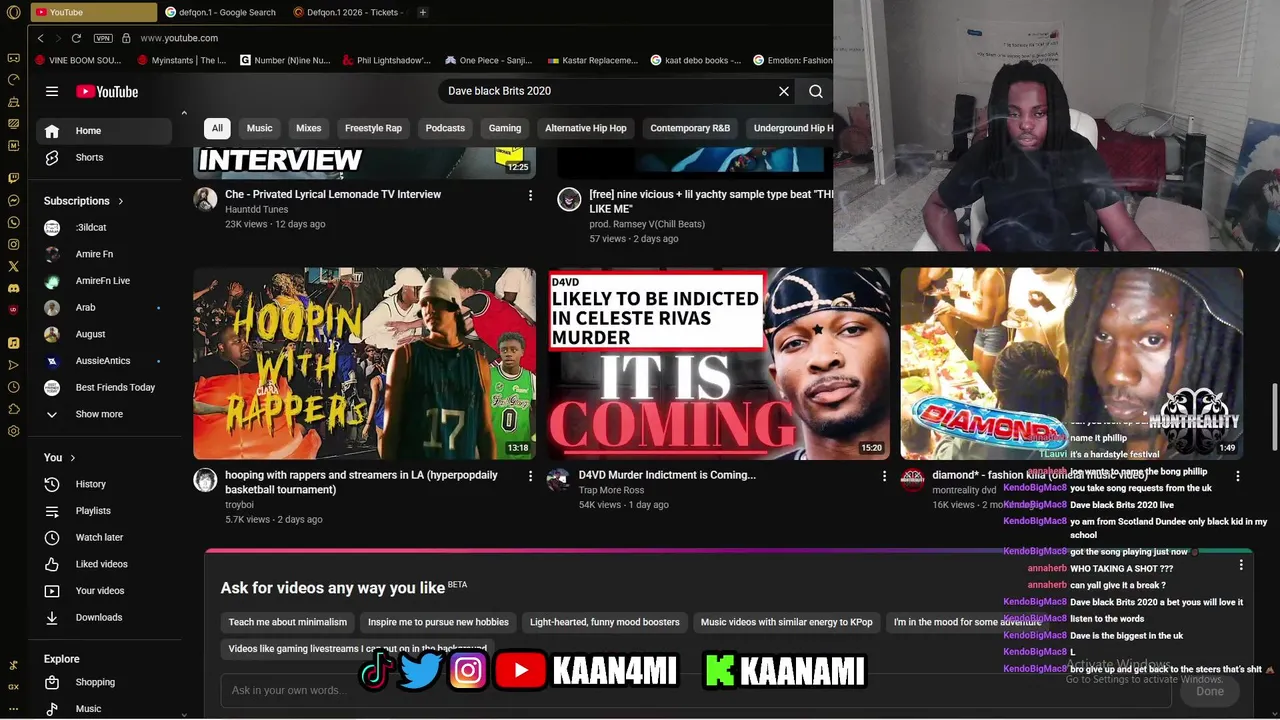Open Downloads in sidebar
Image resolution: width=1280 pixels, height=720 pixels.
105,618
